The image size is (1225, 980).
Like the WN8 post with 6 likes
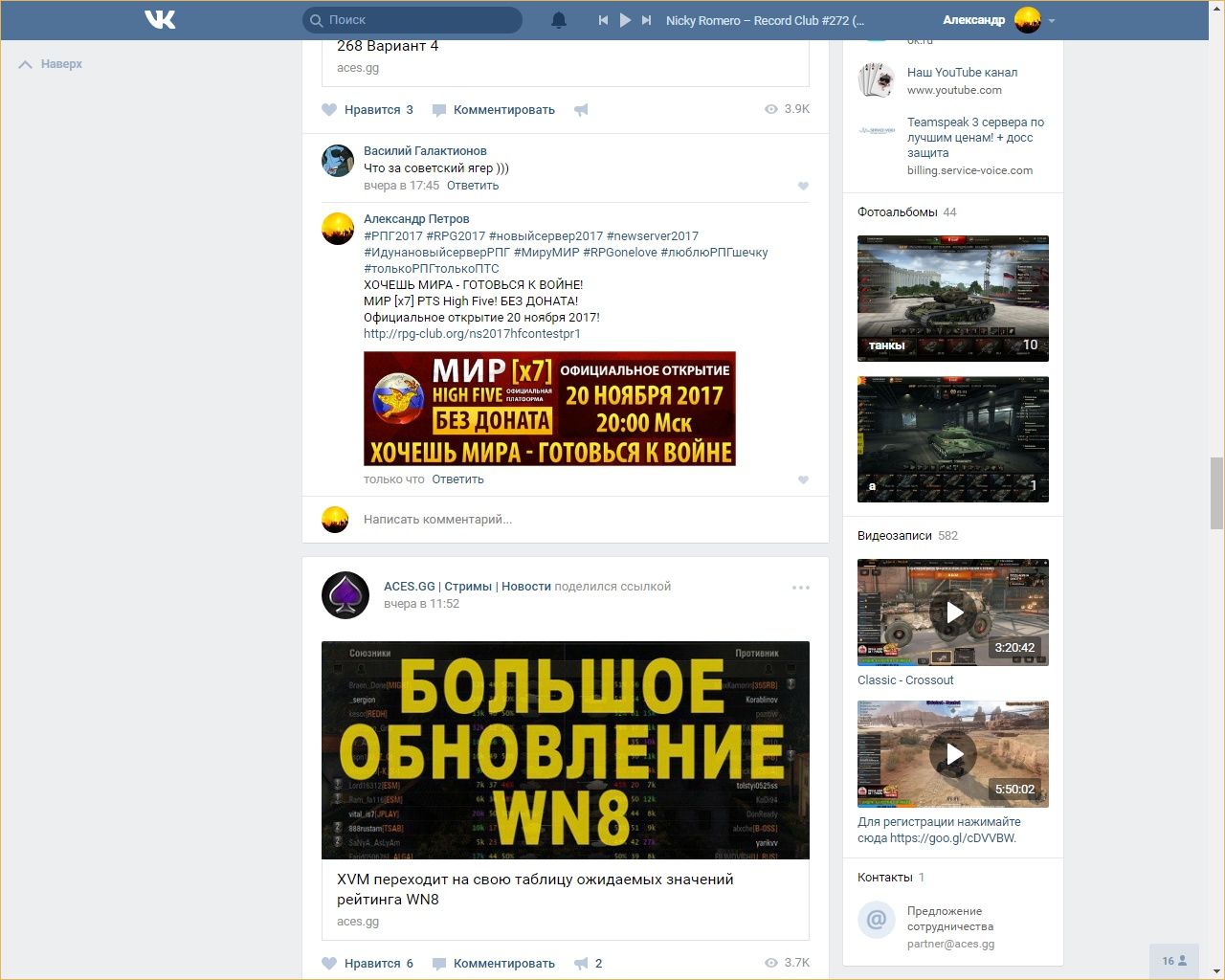367,964
